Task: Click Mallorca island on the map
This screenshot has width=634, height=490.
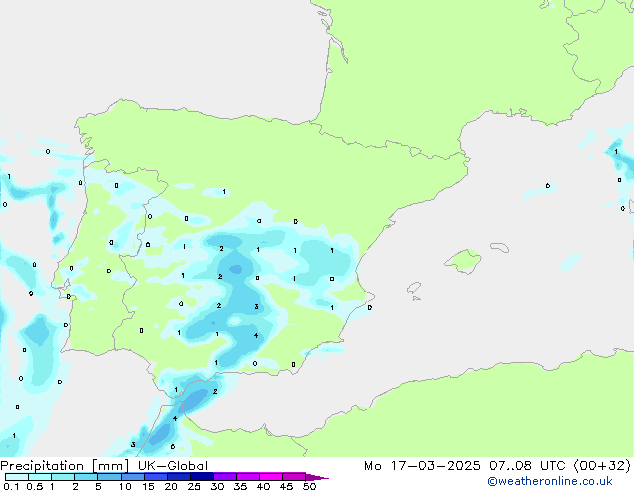Action: coord(464,261)
